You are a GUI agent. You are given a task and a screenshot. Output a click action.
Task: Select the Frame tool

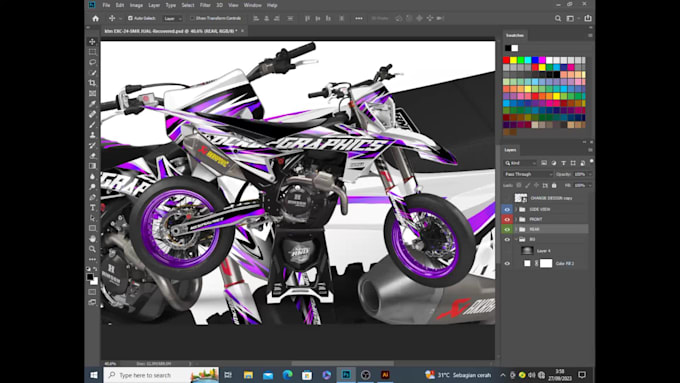(x=92, y=93)
